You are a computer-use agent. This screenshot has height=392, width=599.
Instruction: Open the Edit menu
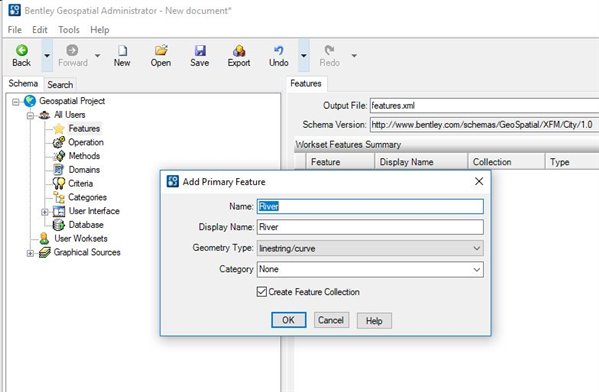pyautogui.click(x=40, y=30)
